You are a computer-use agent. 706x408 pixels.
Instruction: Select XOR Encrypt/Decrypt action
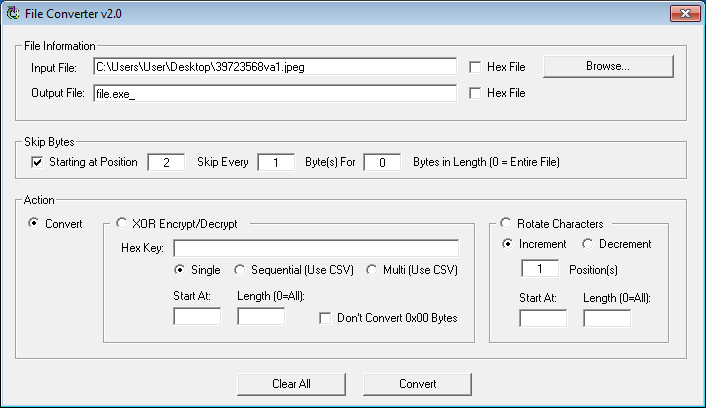[x=123, y=224]
